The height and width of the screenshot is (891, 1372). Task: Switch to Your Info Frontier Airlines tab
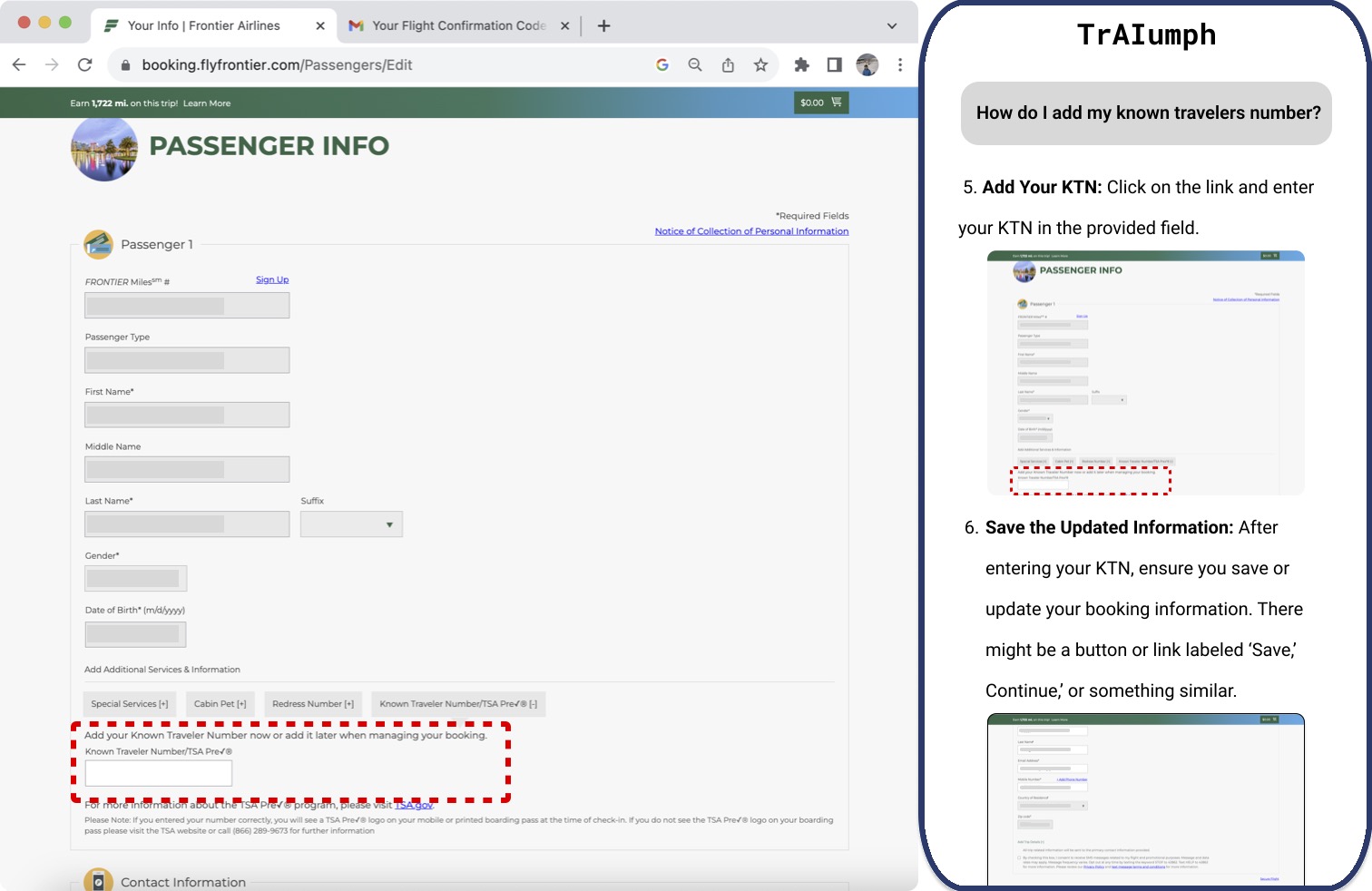214,25
